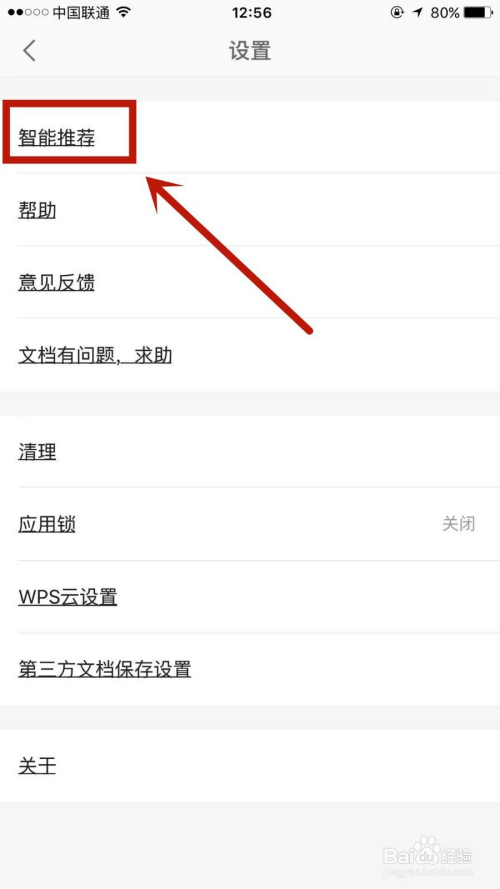Tap the rotation lock status icon

(x=397, y=12)
